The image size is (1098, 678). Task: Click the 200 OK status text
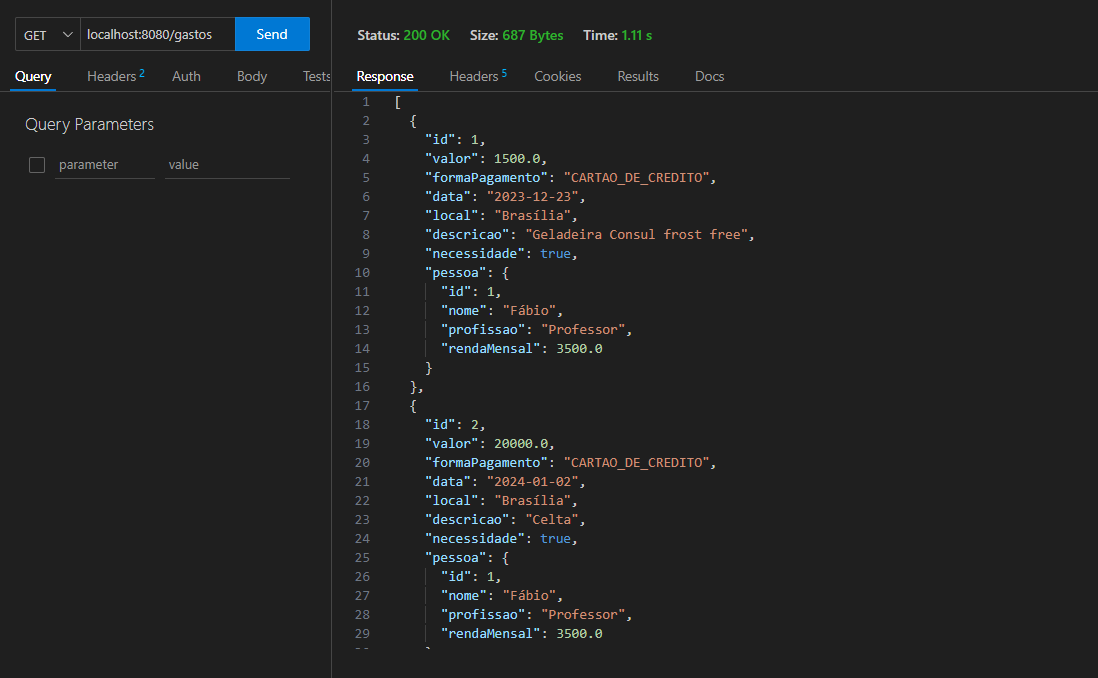pos(426,35)
